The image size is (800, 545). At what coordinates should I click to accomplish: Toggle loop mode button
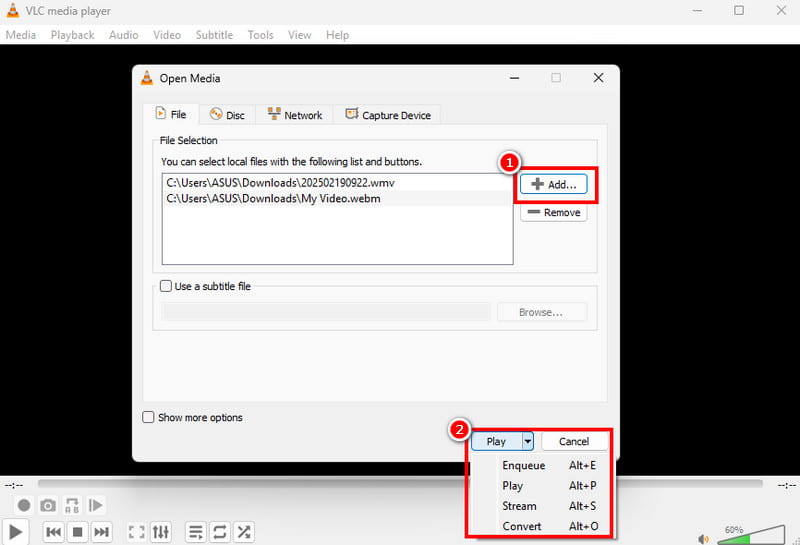point(220,532)
